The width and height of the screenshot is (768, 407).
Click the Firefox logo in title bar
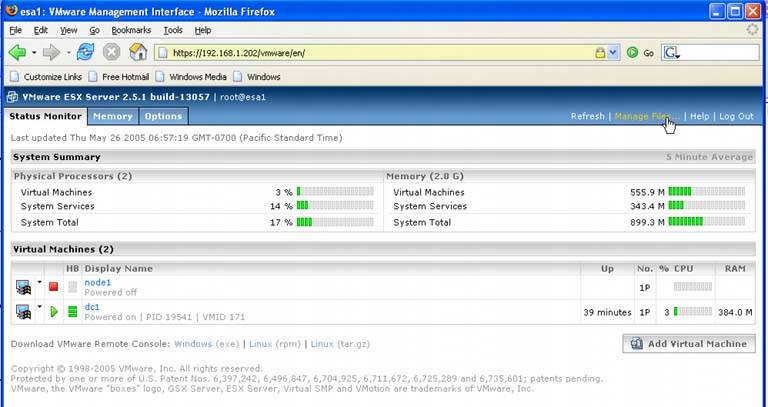pos(11,11)
